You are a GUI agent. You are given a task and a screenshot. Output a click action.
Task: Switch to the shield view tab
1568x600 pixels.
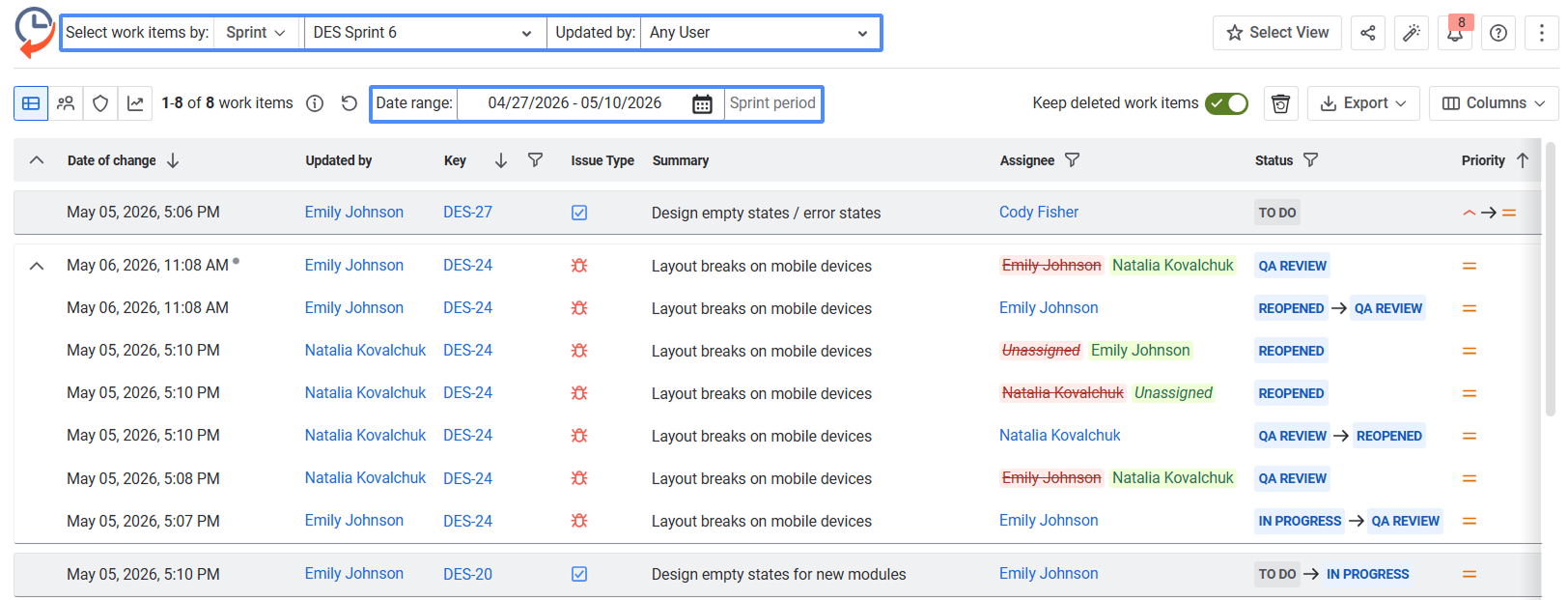tap(100, 103)
